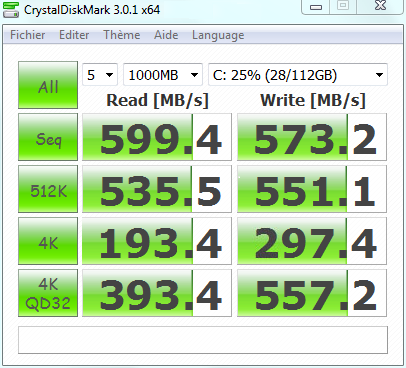Click the Seq write result 573.2
Viewport: 406px width, 368px height.
pyautogui.click(x=312, y=137)
